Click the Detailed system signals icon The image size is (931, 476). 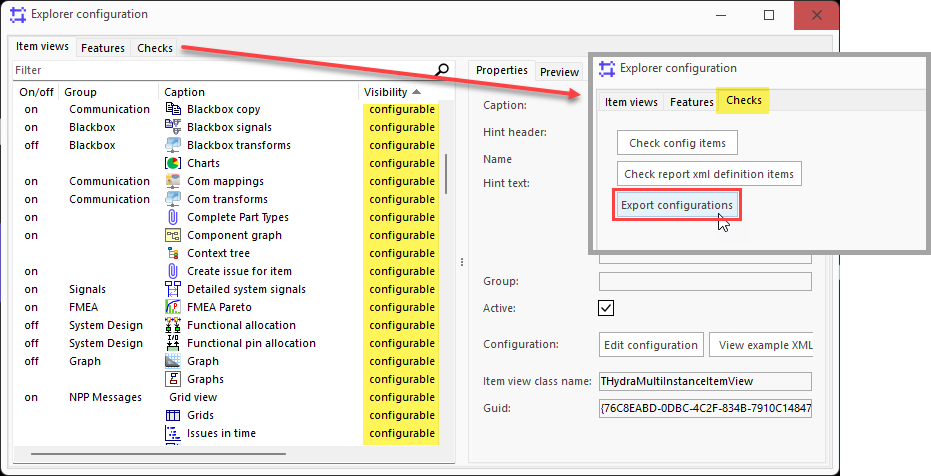click(x=173, y=289)
